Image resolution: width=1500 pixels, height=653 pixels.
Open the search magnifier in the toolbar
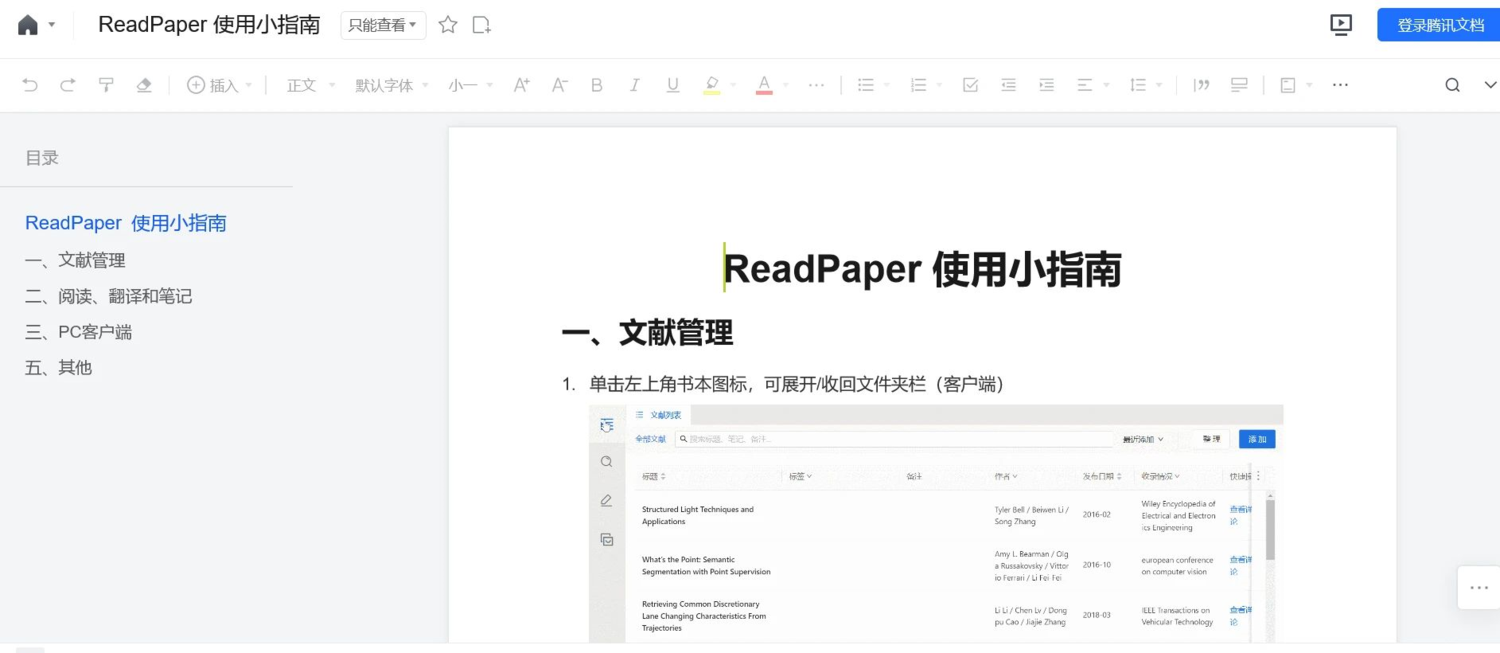coord(1453,85)
